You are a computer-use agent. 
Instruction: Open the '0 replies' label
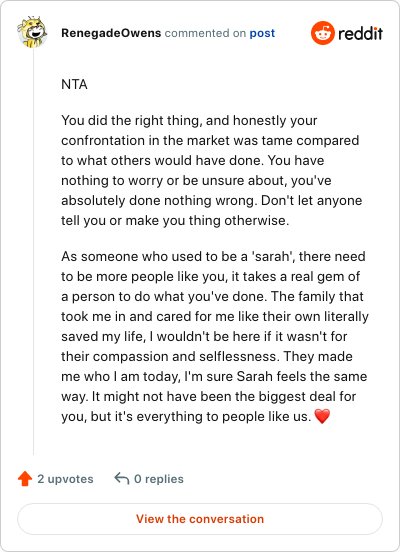159,479
